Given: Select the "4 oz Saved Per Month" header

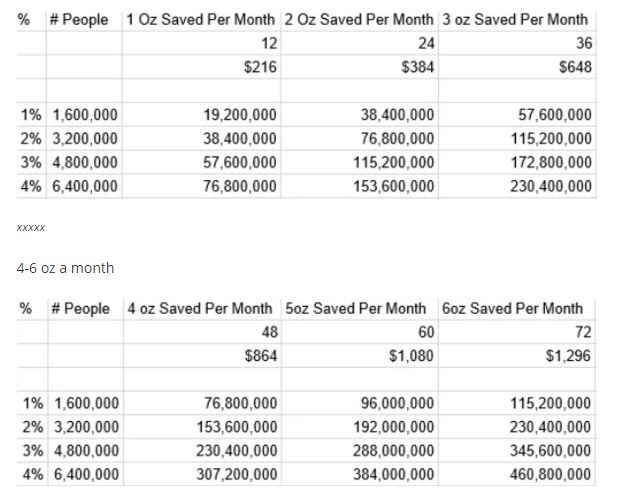Looking at the screenshot, I should pos(200,309).
